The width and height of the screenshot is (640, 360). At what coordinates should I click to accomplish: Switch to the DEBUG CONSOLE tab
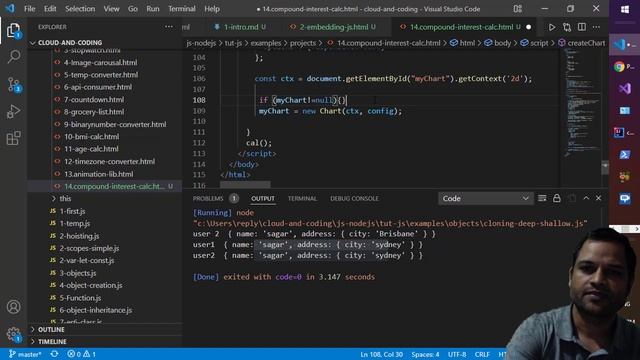coord(354,198)
